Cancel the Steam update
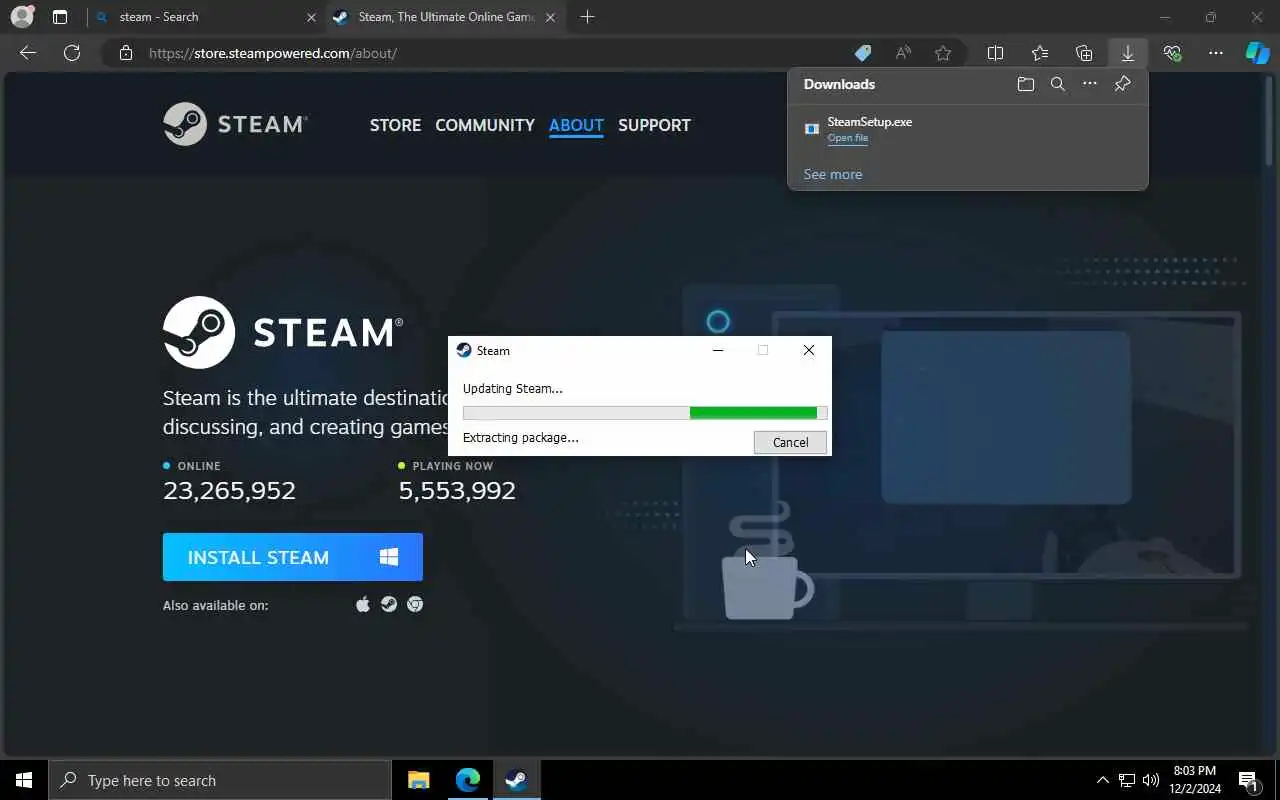Viewport: 1280px width, 800px height. pyautogui.click(x=790, y=442)
